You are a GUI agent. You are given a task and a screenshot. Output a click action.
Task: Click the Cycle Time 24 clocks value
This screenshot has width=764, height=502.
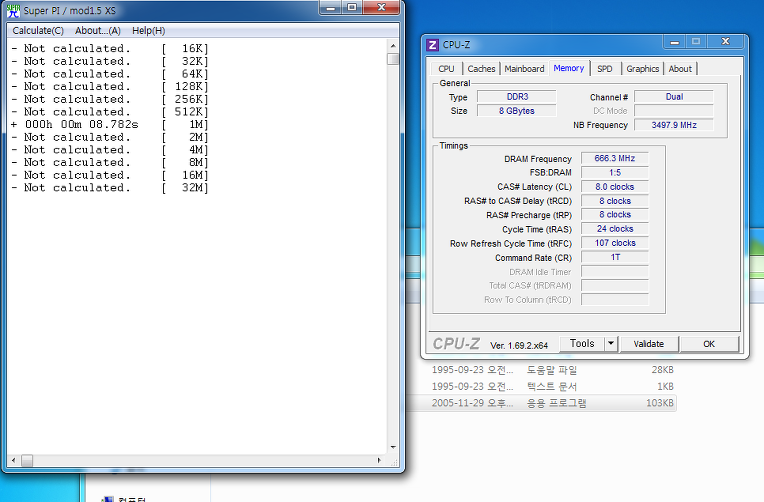[615, 229]
